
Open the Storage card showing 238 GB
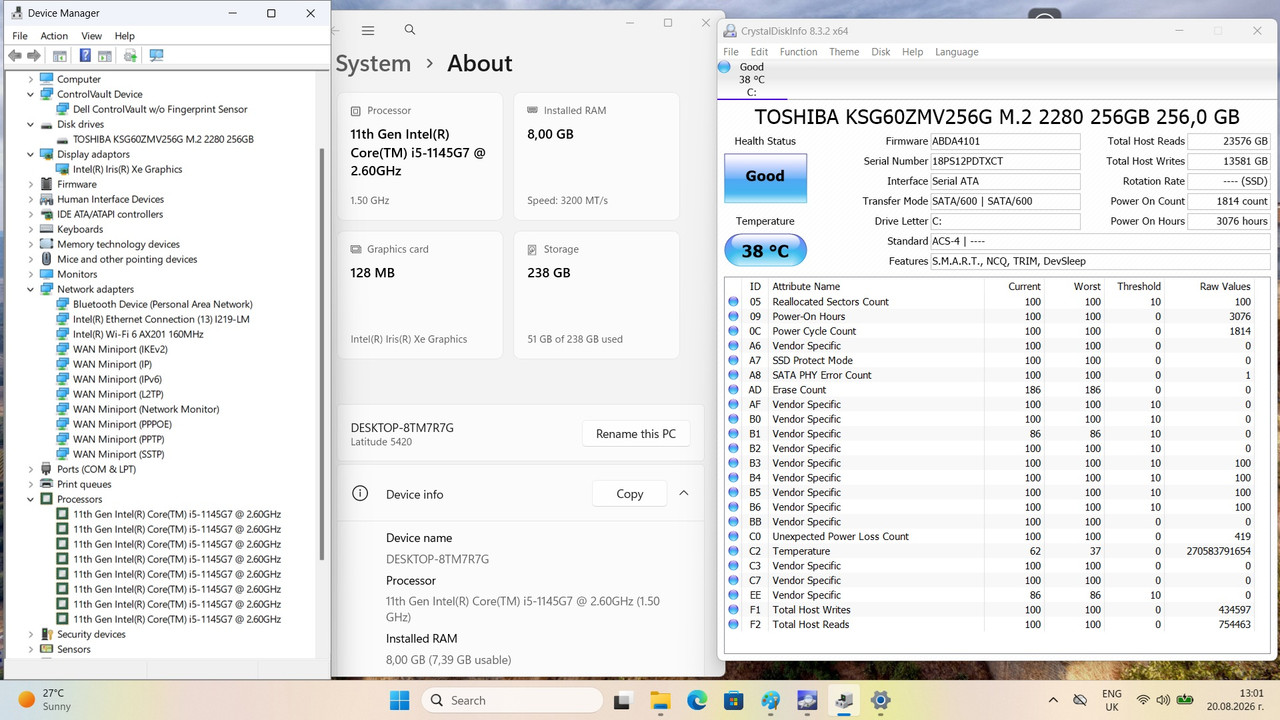pyautogui.click(x=597, y=295)
